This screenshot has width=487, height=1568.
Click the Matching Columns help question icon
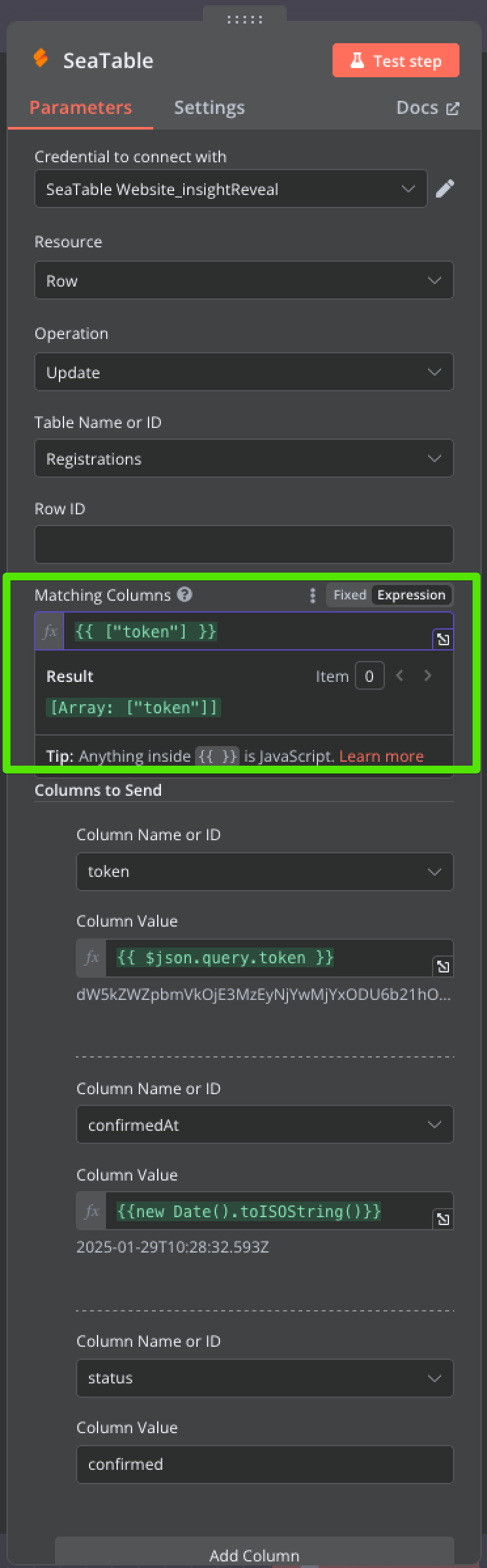pyautogui.click(x=185, y=594)
